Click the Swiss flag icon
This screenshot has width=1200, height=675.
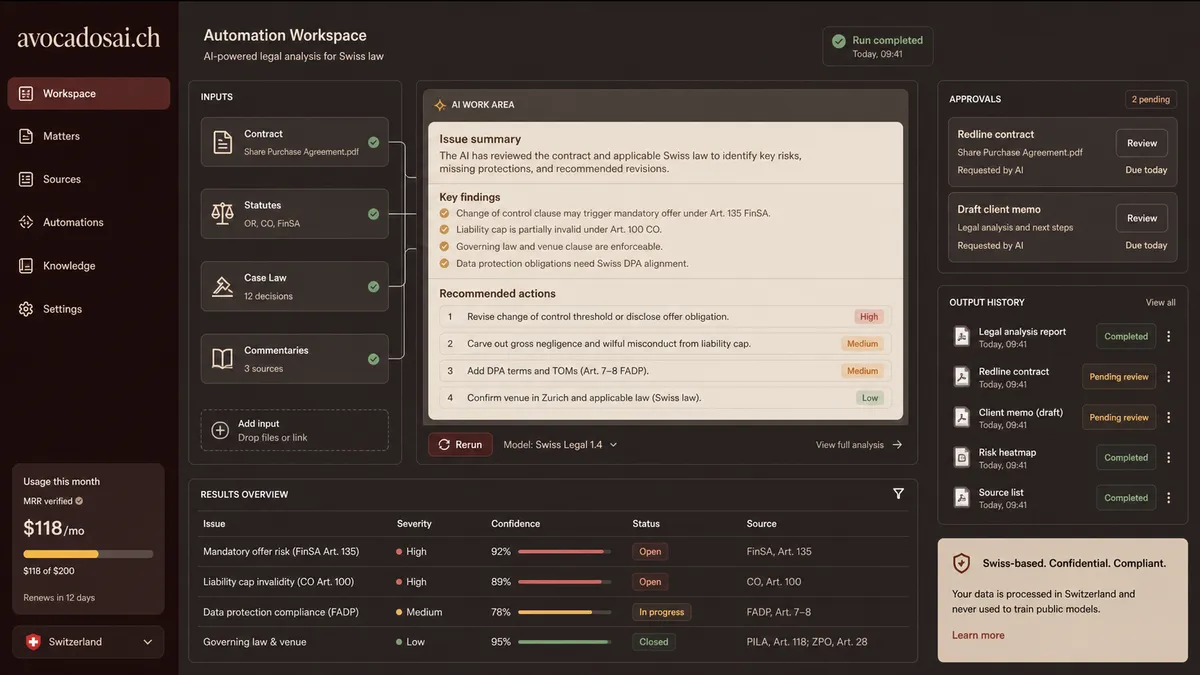(33, 642)
